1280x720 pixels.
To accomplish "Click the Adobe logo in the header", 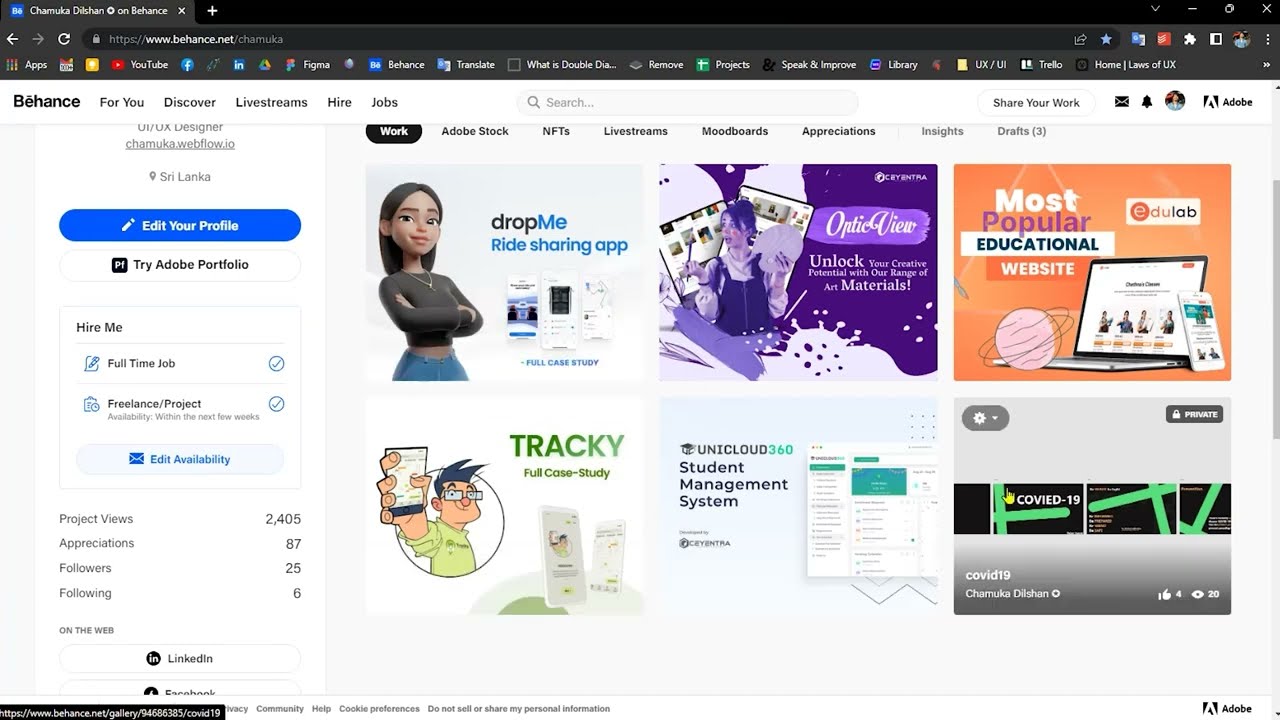I will pyautogui.click(x=1227, y=102).
